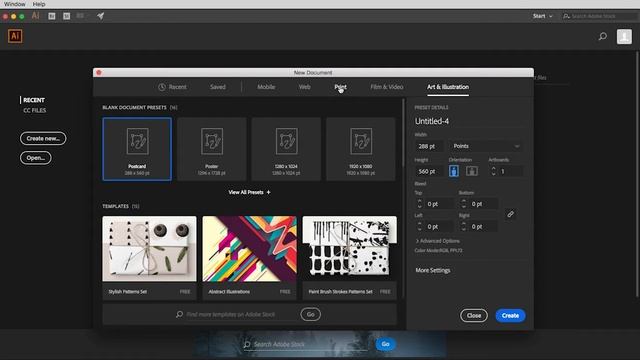
Task: Click the Create new... button
Action: pos(43,138)
